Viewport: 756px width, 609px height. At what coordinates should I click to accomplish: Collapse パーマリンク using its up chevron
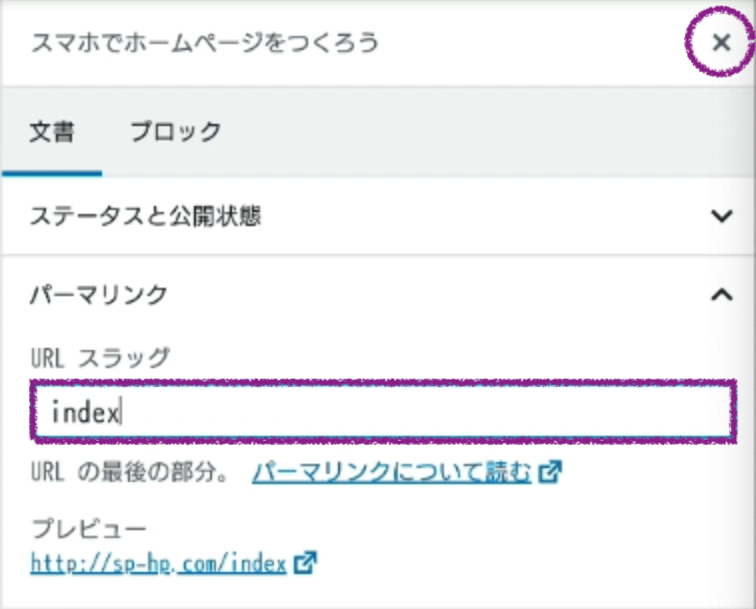[721, 294]
